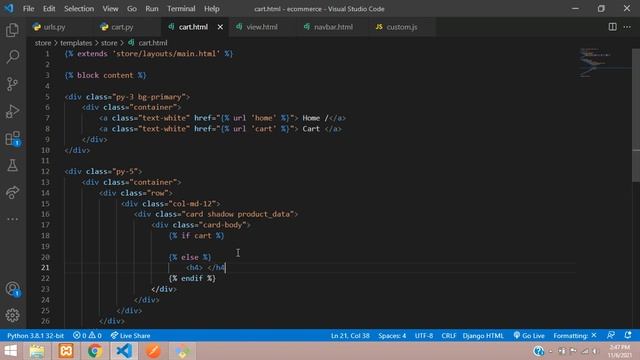Viewport: 640px width, 360px height.
Task: Open feedback icon in status bar
Action: tap(611, 336)
